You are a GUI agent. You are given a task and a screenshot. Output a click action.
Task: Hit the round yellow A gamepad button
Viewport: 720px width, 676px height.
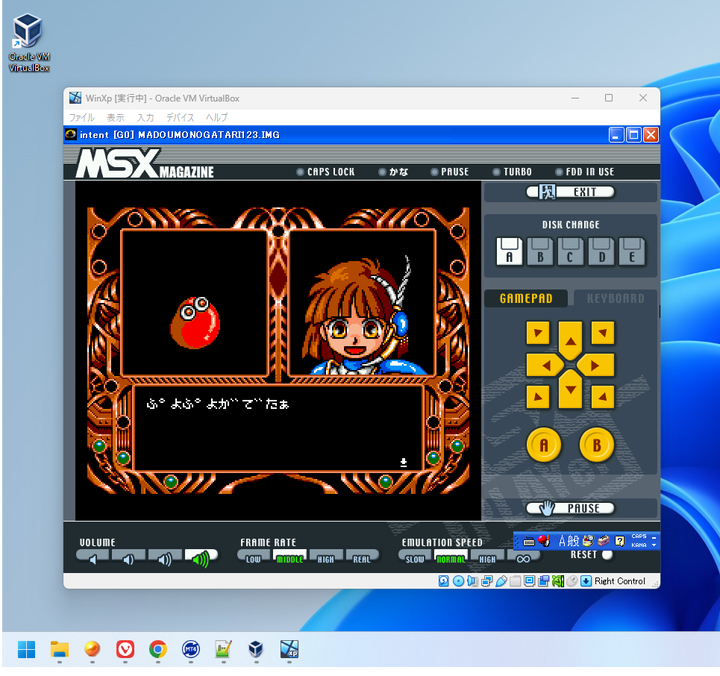(x=544, y=445)
